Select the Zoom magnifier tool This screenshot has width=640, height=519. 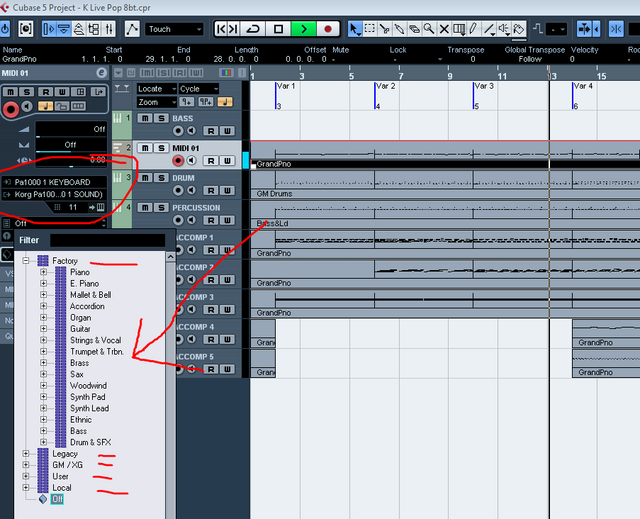(x=429, y=29)
